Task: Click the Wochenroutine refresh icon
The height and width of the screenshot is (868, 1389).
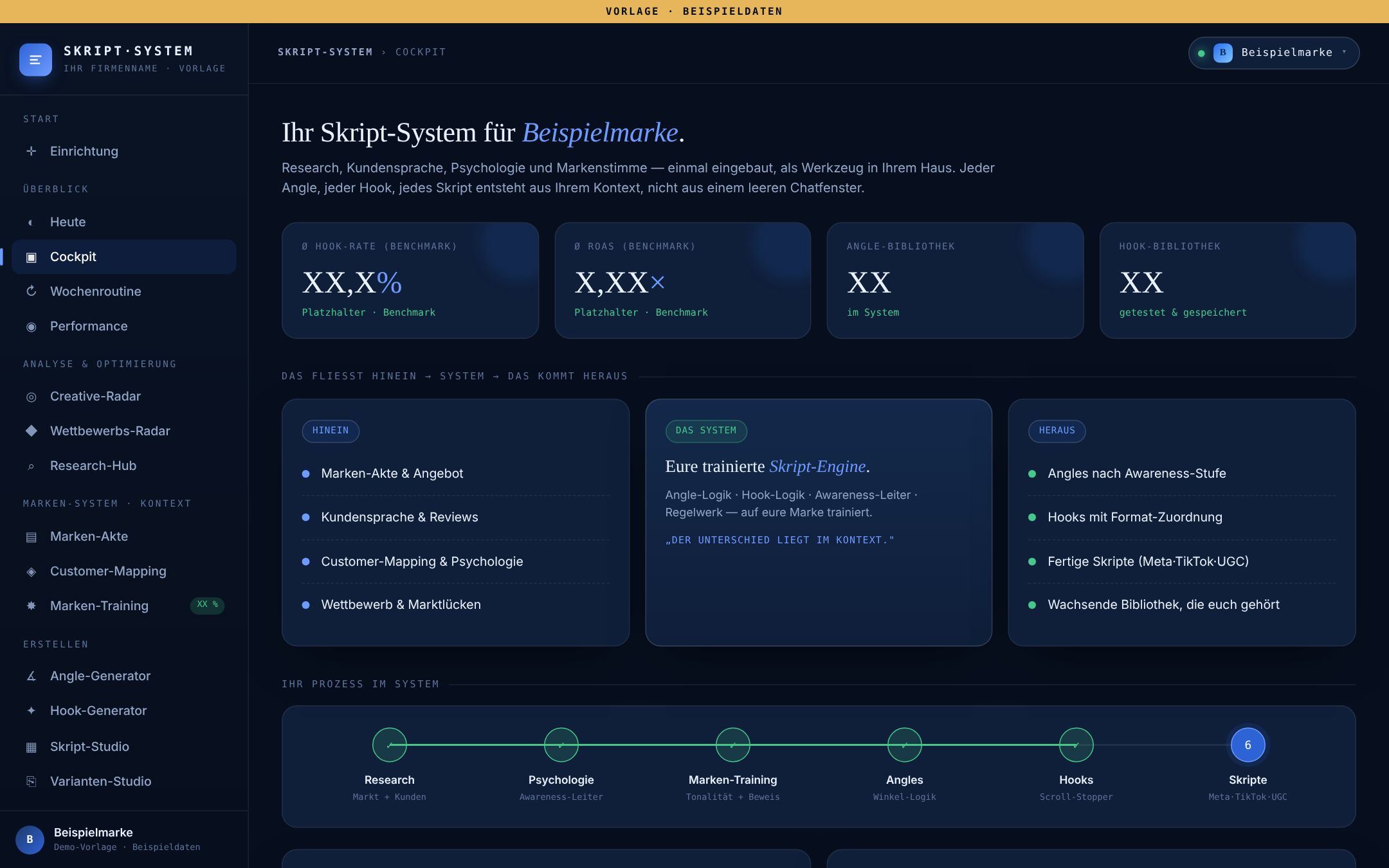Action: pyautogui.click(x=31, y=291)
